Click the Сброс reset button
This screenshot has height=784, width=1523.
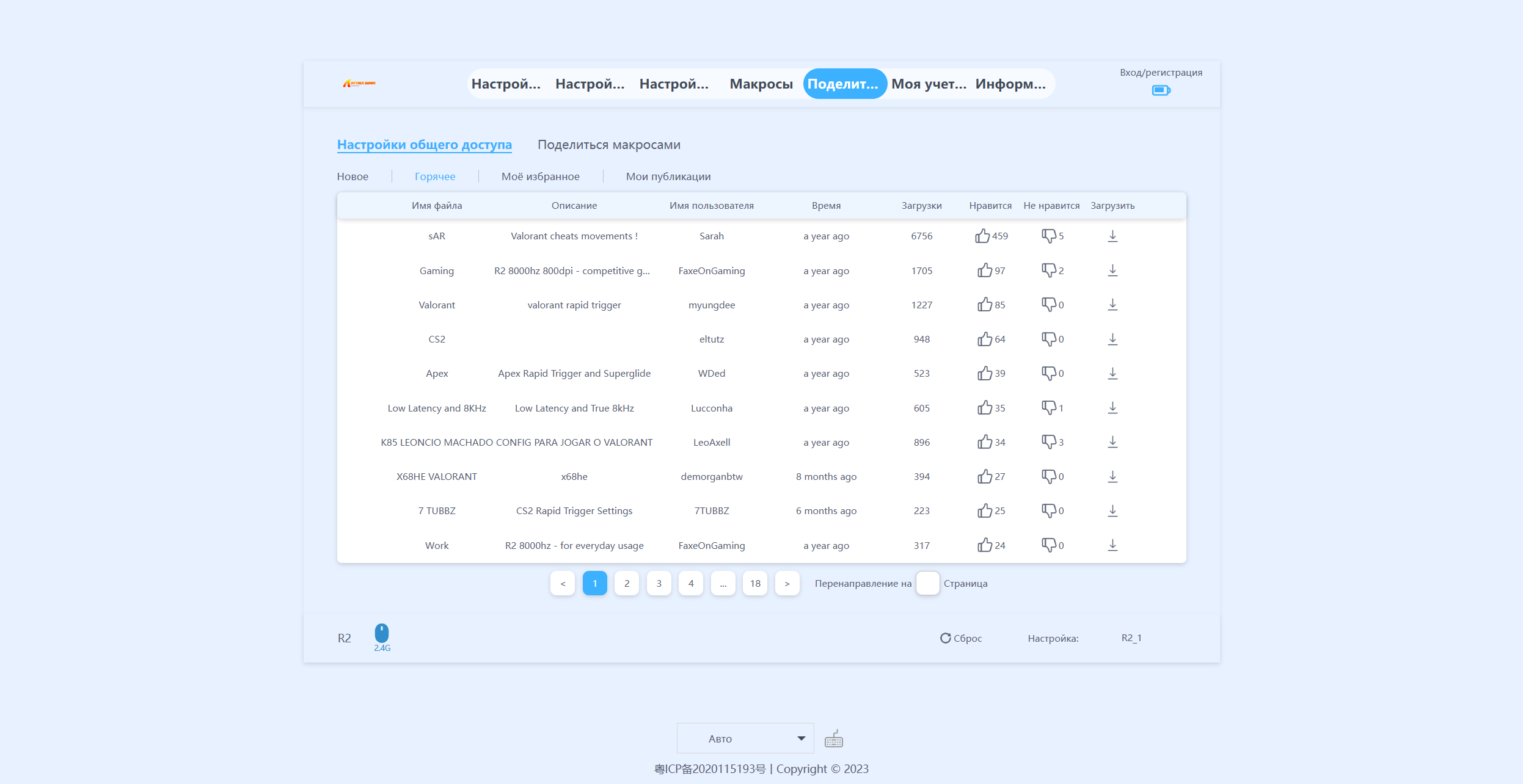tap(961, 638)
